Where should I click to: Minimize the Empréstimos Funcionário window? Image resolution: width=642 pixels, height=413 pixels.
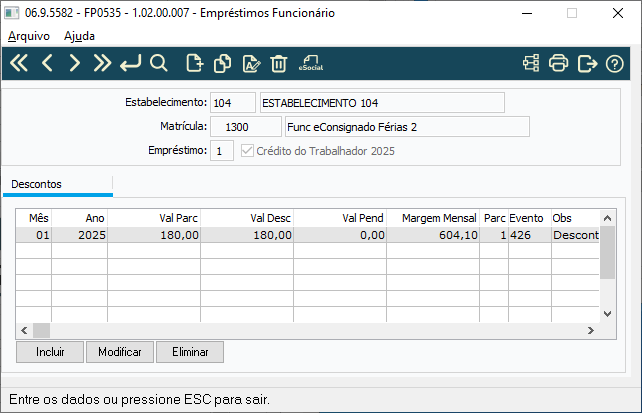(527, 14)
